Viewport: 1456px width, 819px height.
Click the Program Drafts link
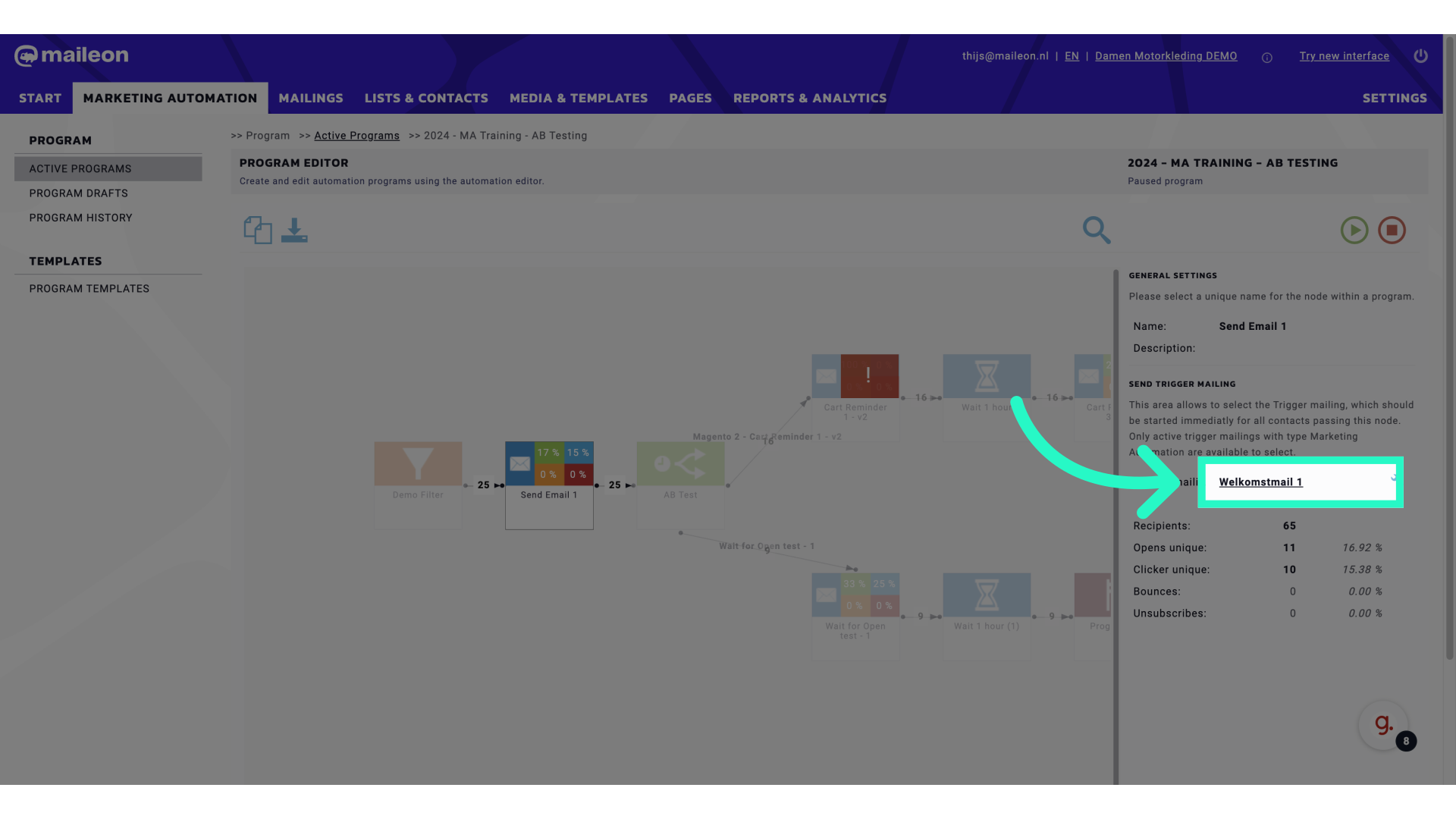pyautogui.click(x=78, y=193)
